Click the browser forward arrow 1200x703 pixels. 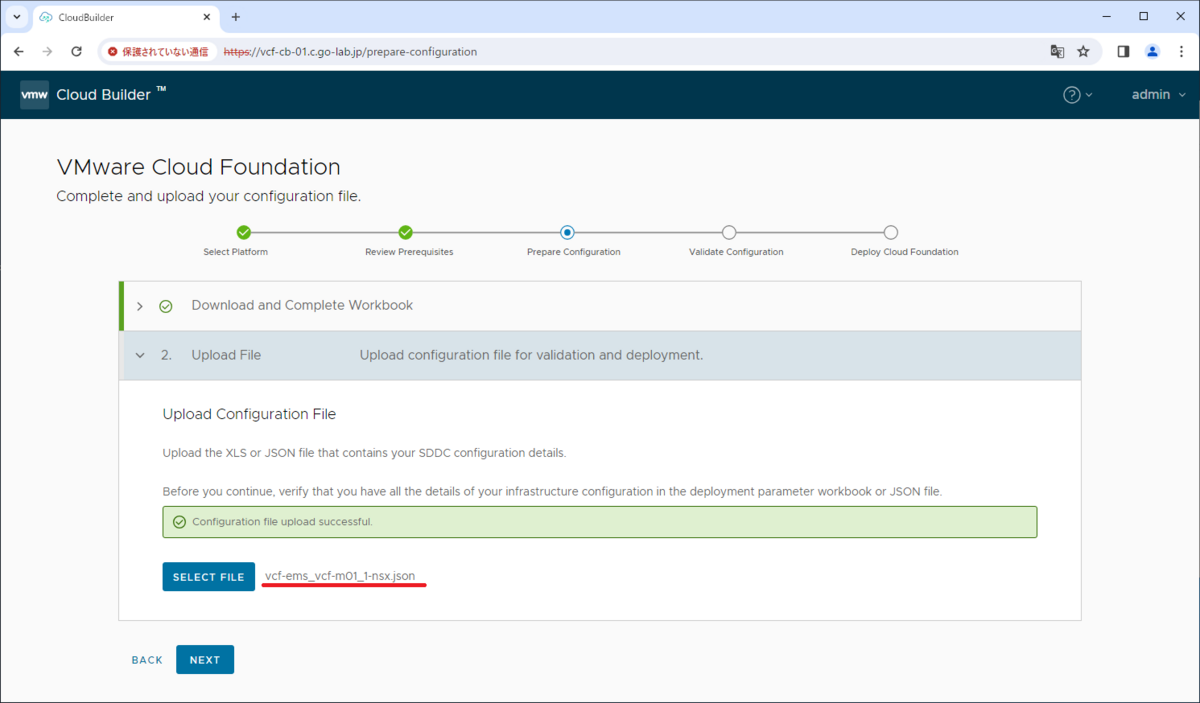click(47, 51)
